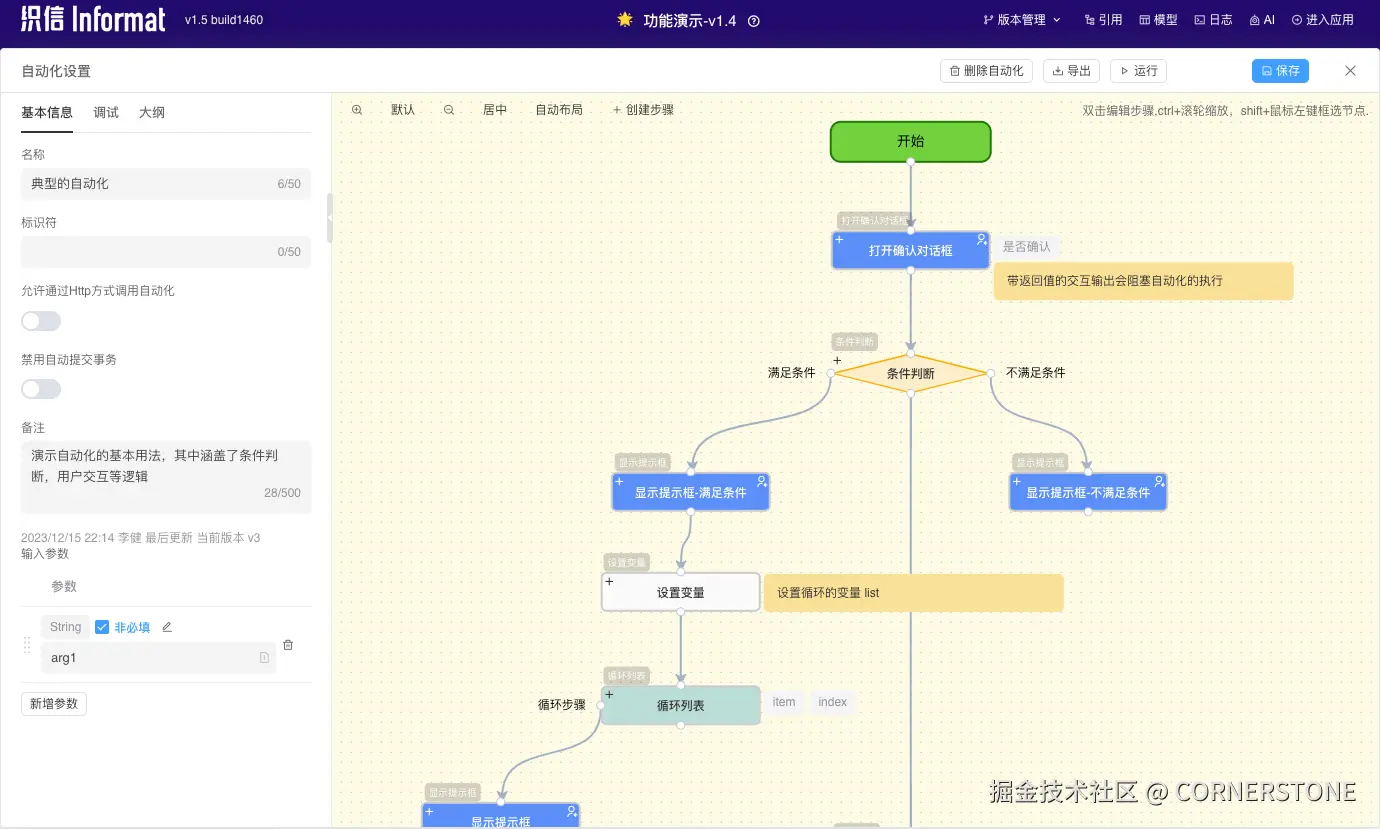Click the 默认 zoom button

403,110
